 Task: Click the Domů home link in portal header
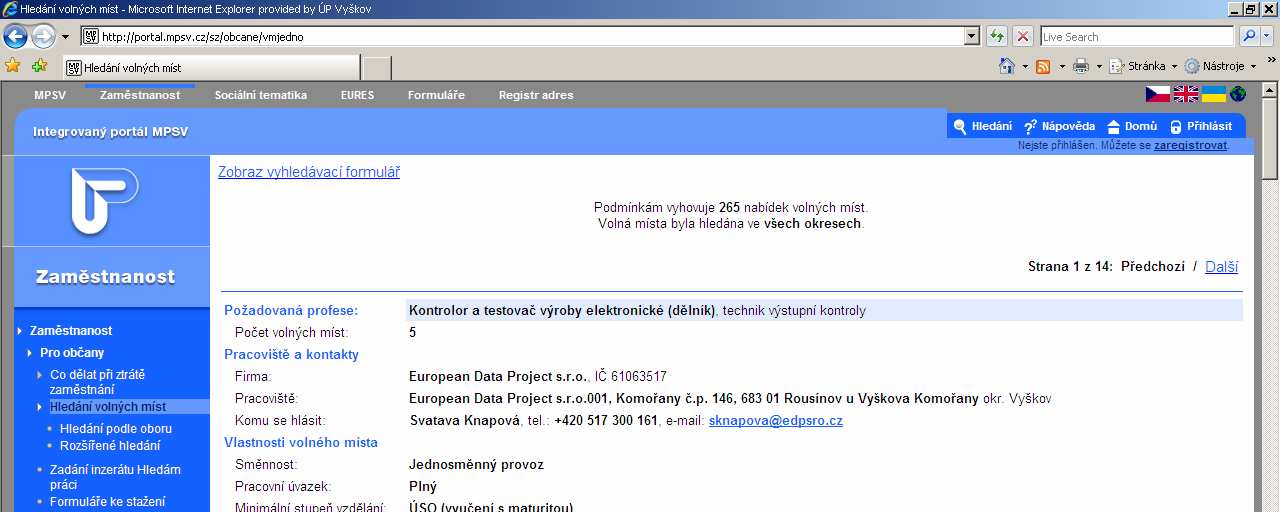coord(1132,126)
